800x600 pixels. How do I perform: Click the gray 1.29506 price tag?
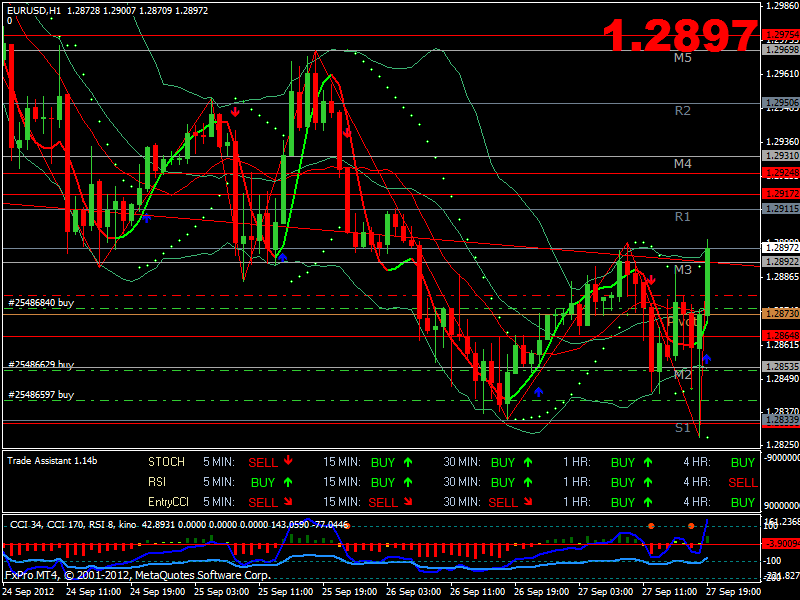(x=781, y=103)
